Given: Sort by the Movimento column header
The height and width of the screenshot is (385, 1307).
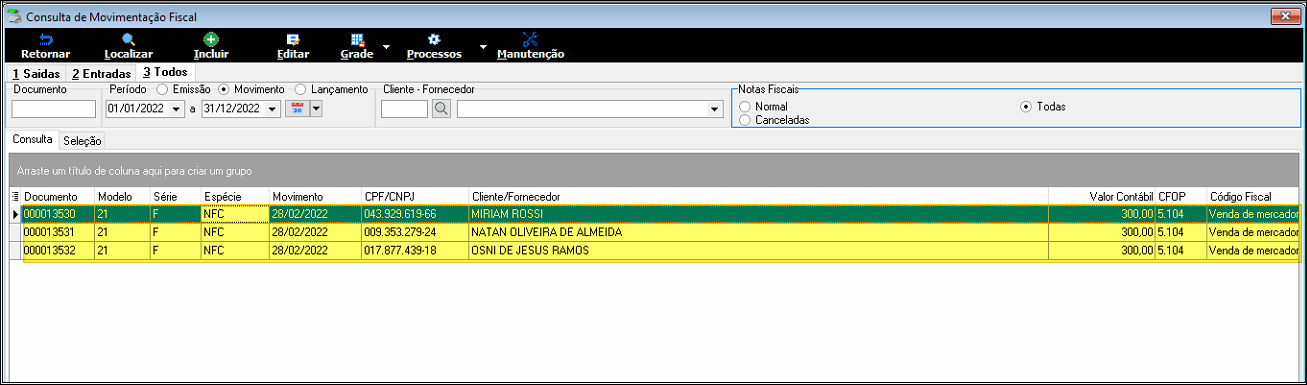Looking at the screenshot, I should (x=315, y=196).
